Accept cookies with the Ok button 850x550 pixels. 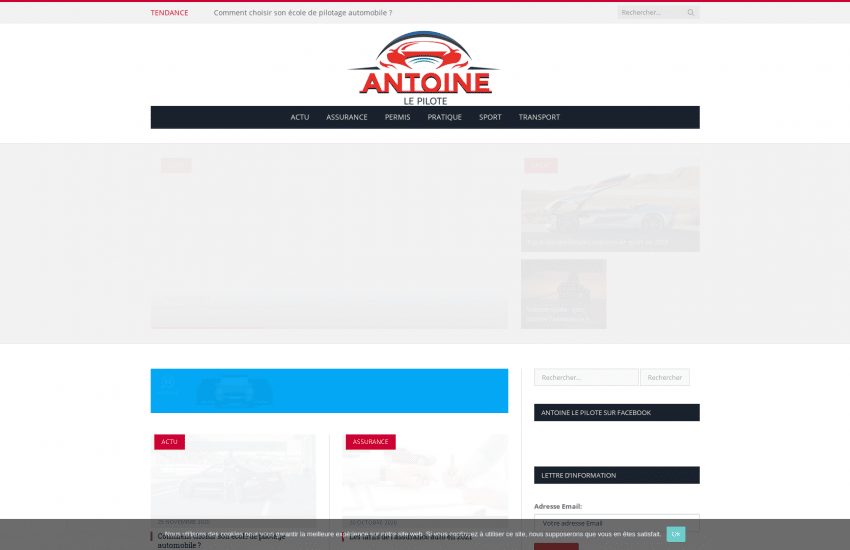[x=675, y=534]
